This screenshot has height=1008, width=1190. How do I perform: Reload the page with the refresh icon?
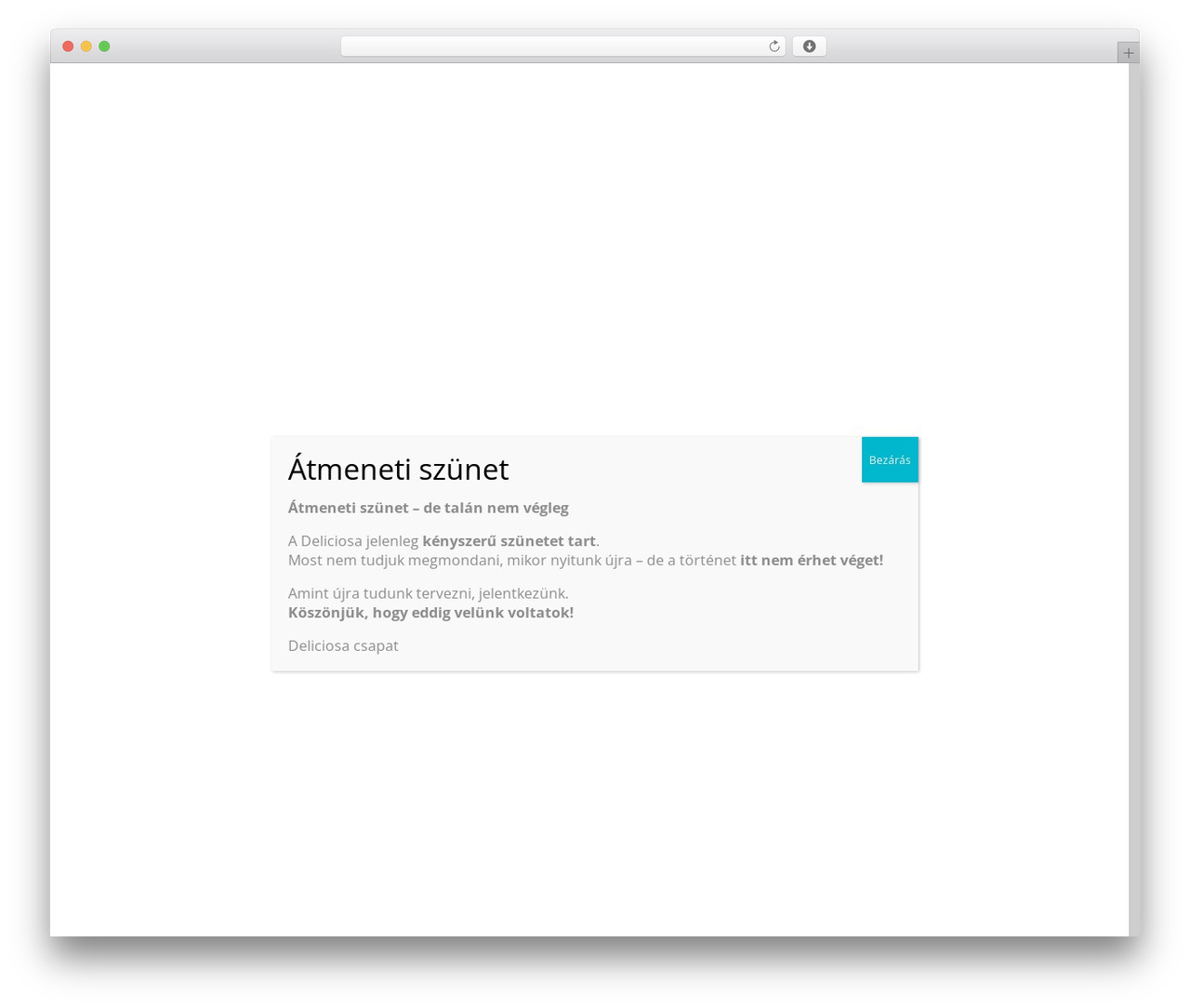click(x=774, y=46)
